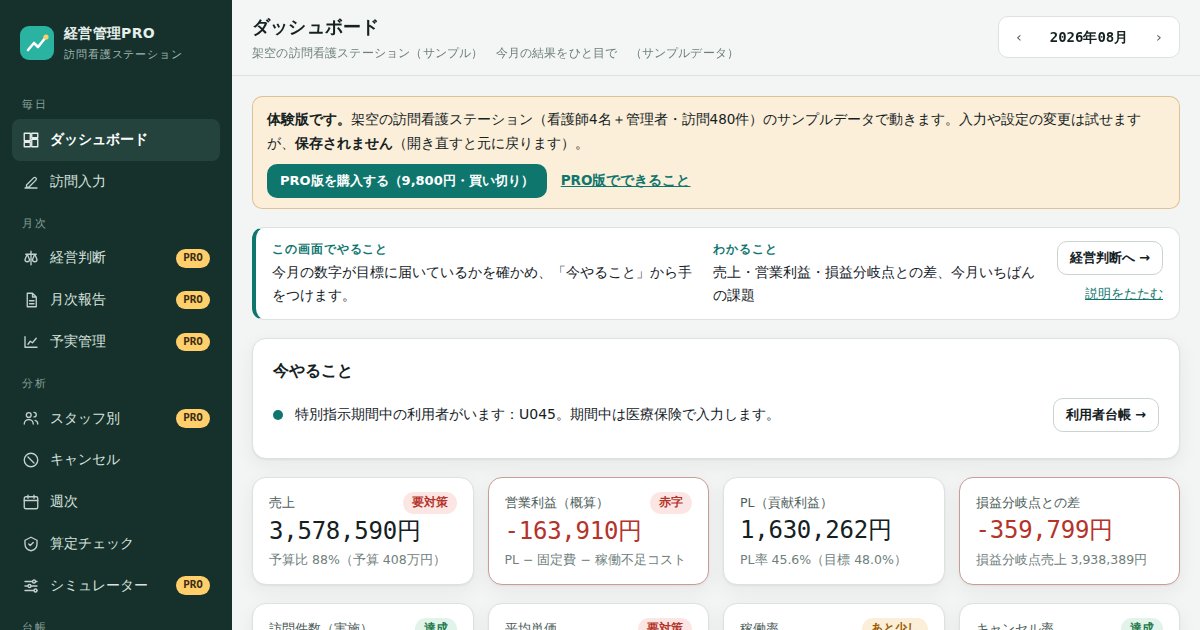This screenshot has height=630, width=1200.
Task: Open ダッシュボード in sidebar
Action: tap(116, 140)
